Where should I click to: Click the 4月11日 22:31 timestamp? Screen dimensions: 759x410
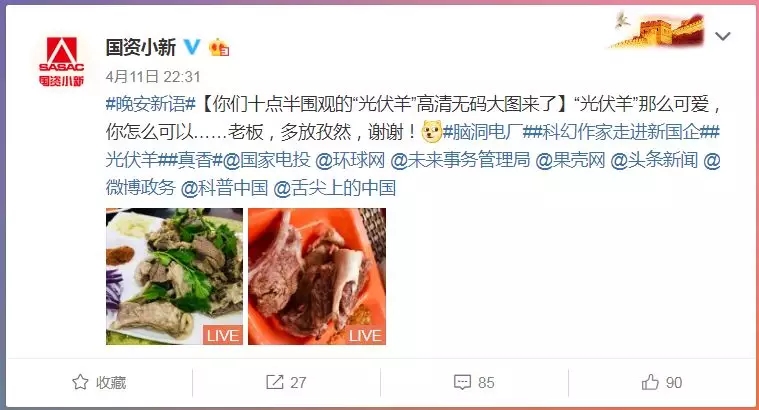pyautogui.click(x=153, y=76)
